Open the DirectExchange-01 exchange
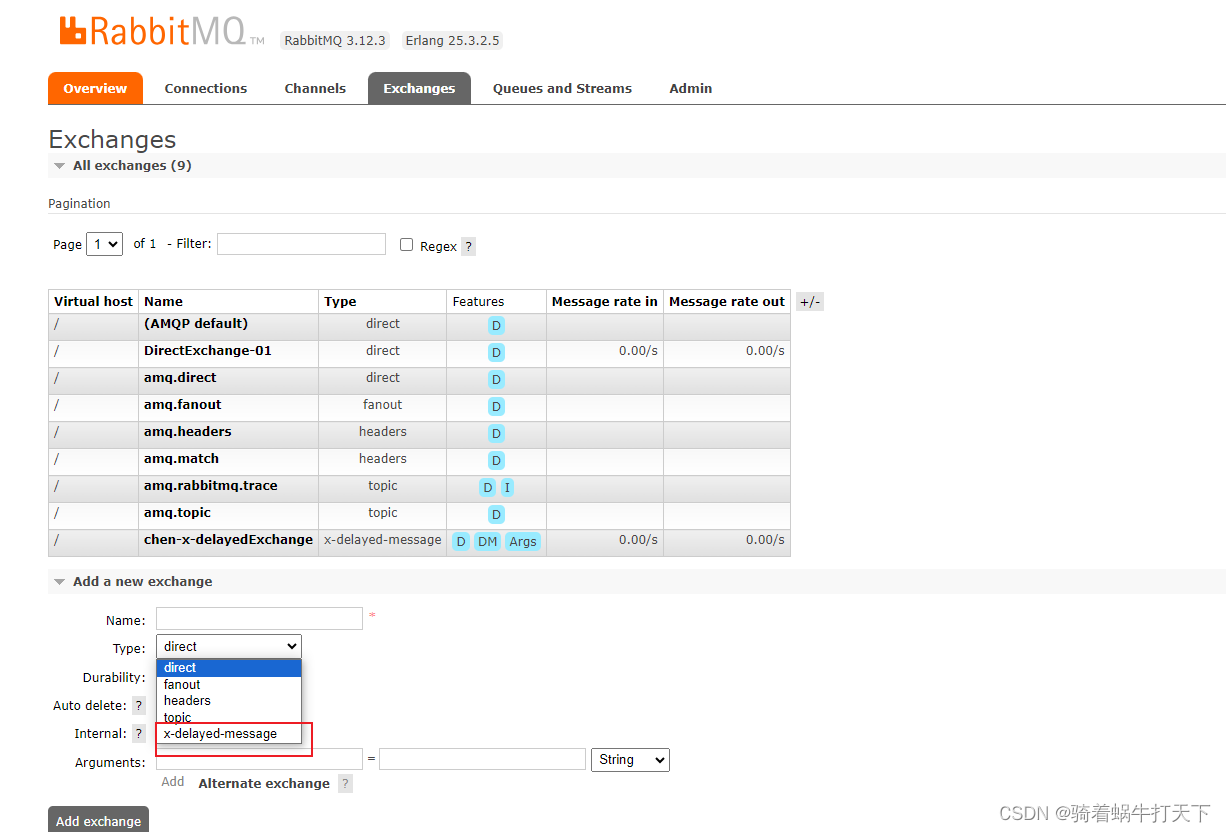The width and height of the screenshot is (1226, 832). pyautogui.click(x=208, y=351)
